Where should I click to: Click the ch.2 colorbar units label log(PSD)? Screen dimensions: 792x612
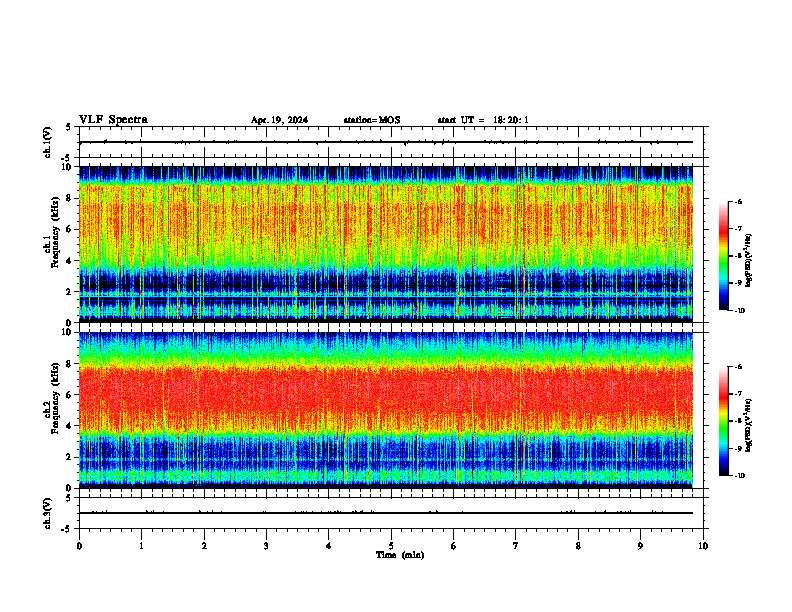[749, 425]
